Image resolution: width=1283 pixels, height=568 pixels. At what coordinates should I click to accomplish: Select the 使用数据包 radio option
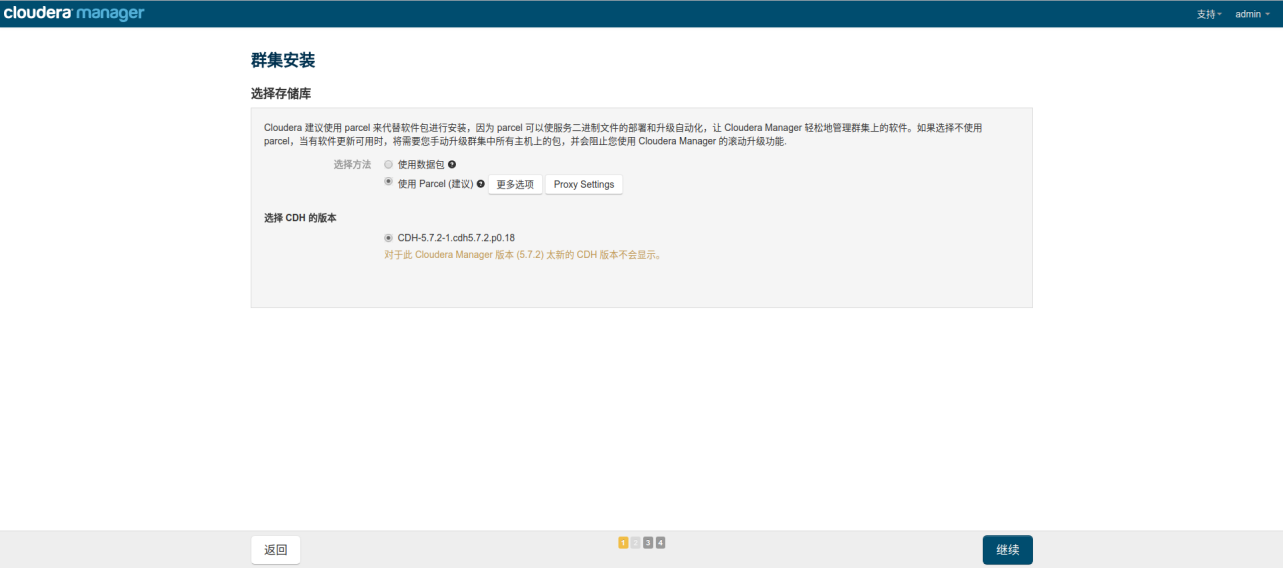(388, 164)
